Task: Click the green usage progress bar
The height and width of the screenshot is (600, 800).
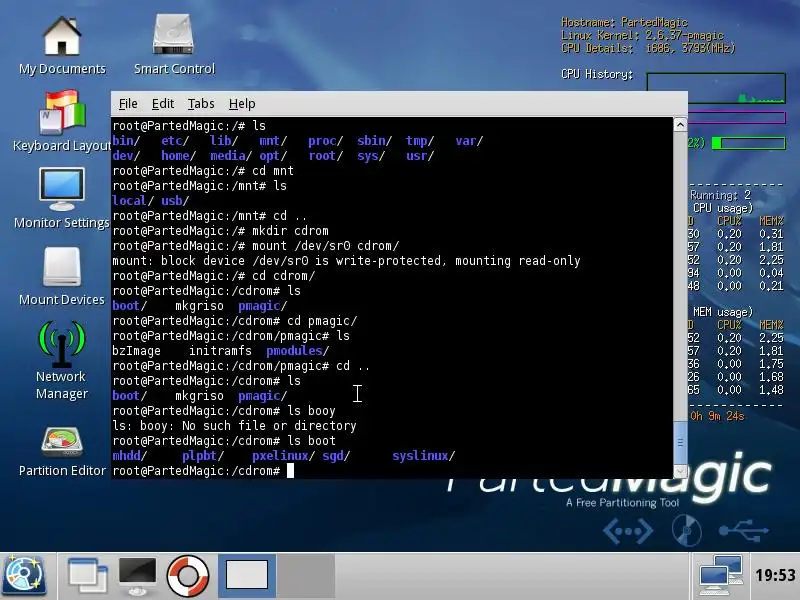Action: point(748,143)
